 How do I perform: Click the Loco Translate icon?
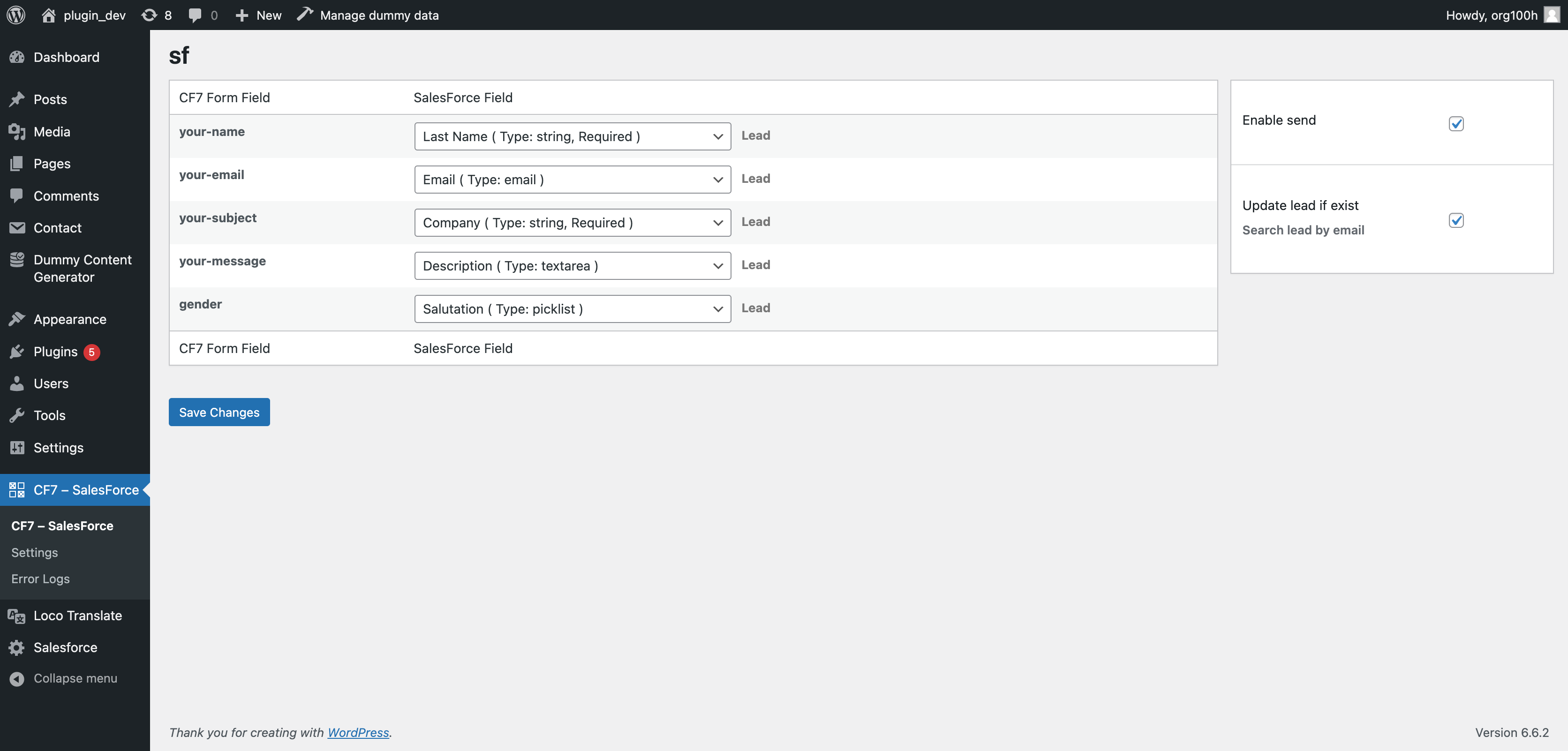[x=17, y=616]
